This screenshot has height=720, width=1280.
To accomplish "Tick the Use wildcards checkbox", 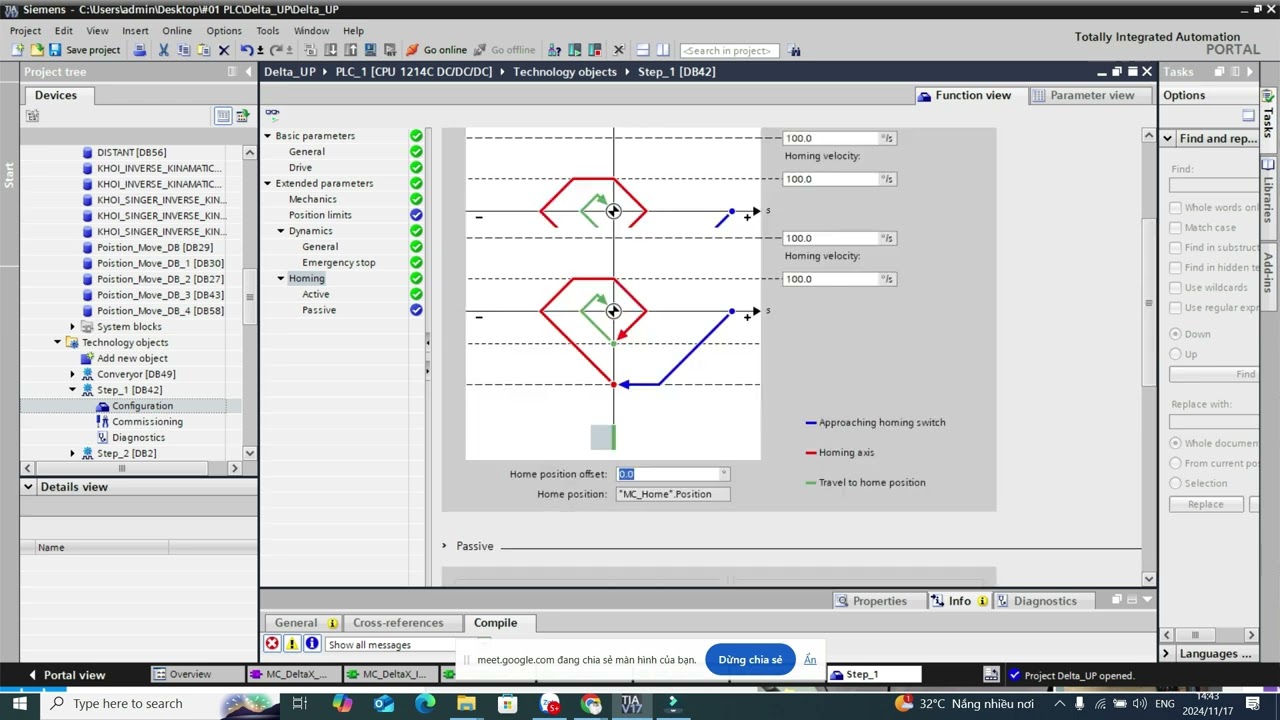I will click(x=1176, y=288).
